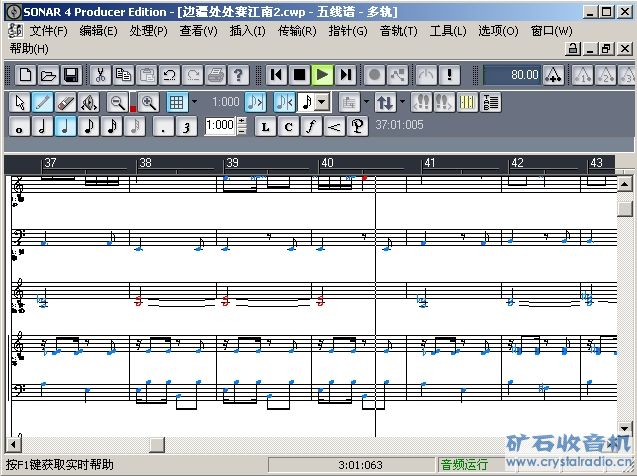Open the fretboard display icon

pos(467,102)
